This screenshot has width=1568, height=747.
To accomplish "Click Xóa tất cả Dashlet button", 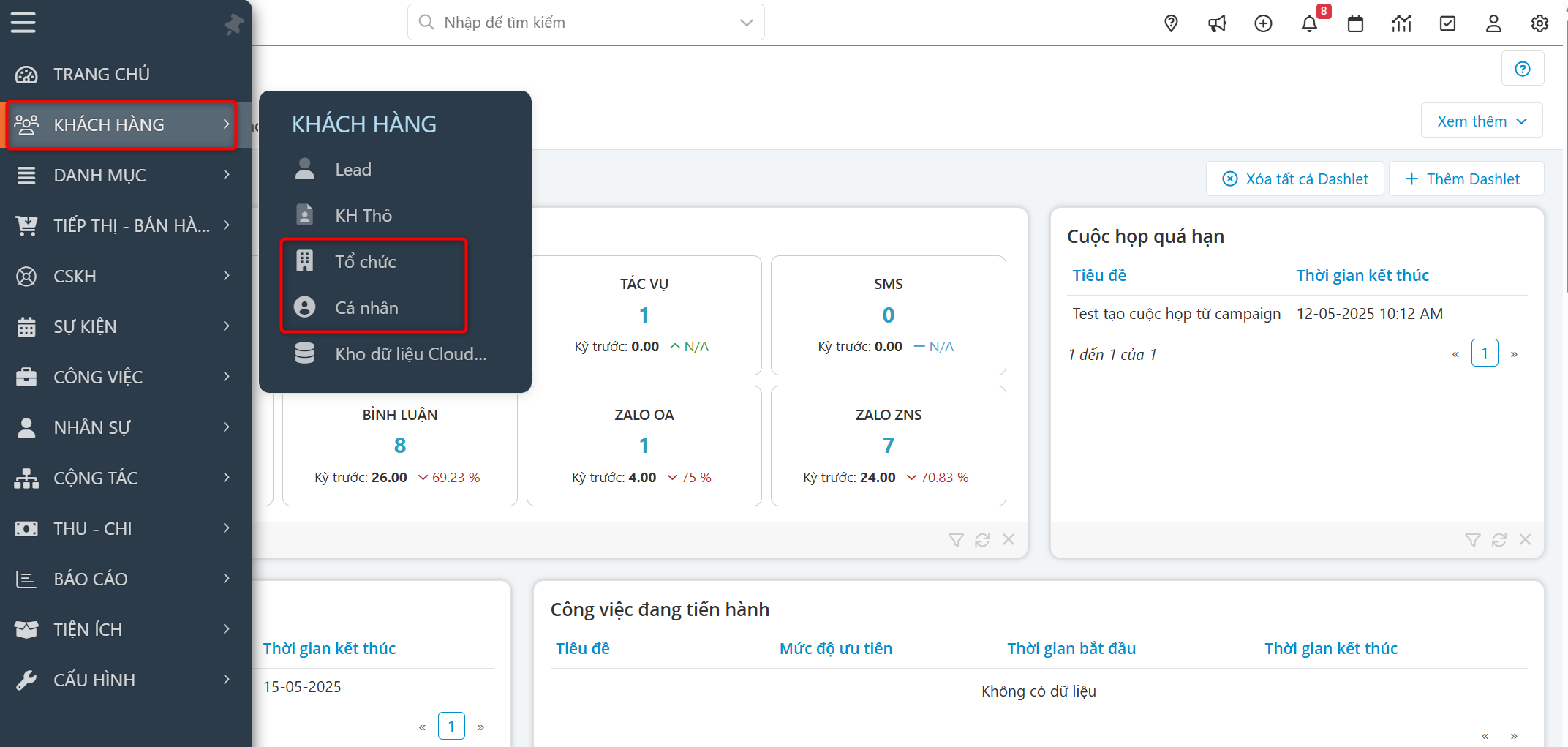I will (x=1295, y=179).
